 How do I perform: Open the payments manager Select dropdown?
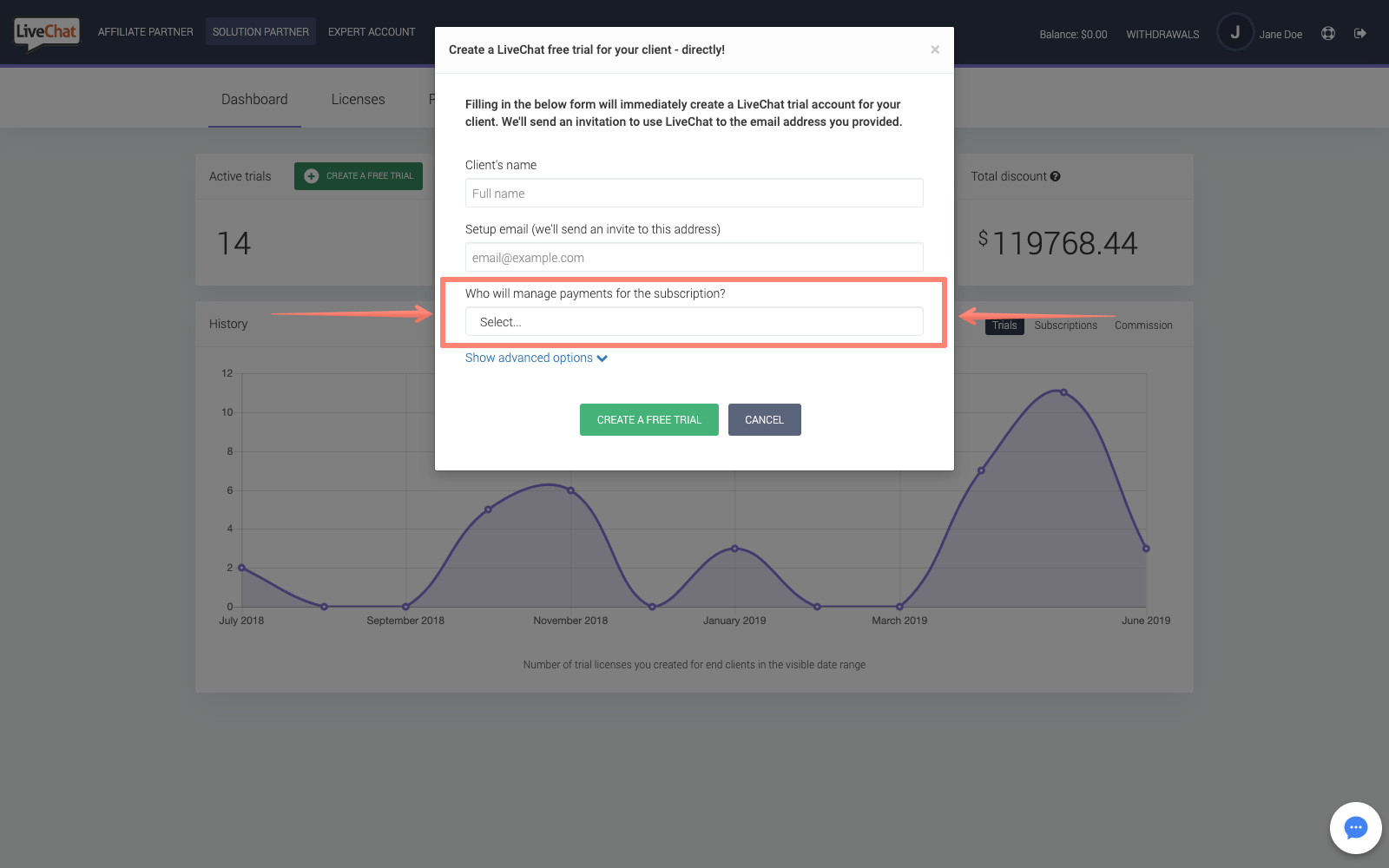coord(694,321)
